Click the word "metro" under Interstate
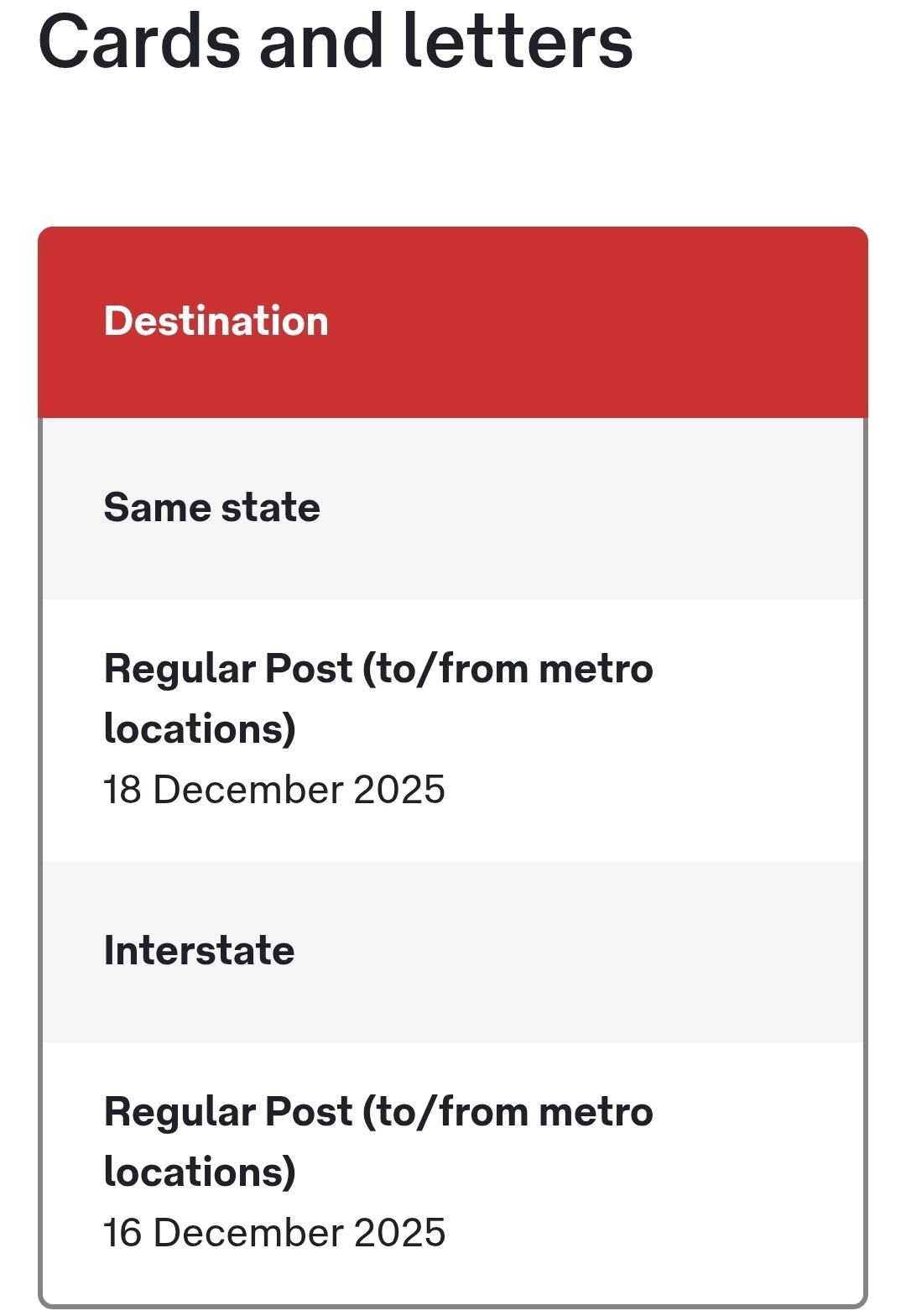Screen dimensions: 906x1316 [596, 1113]
